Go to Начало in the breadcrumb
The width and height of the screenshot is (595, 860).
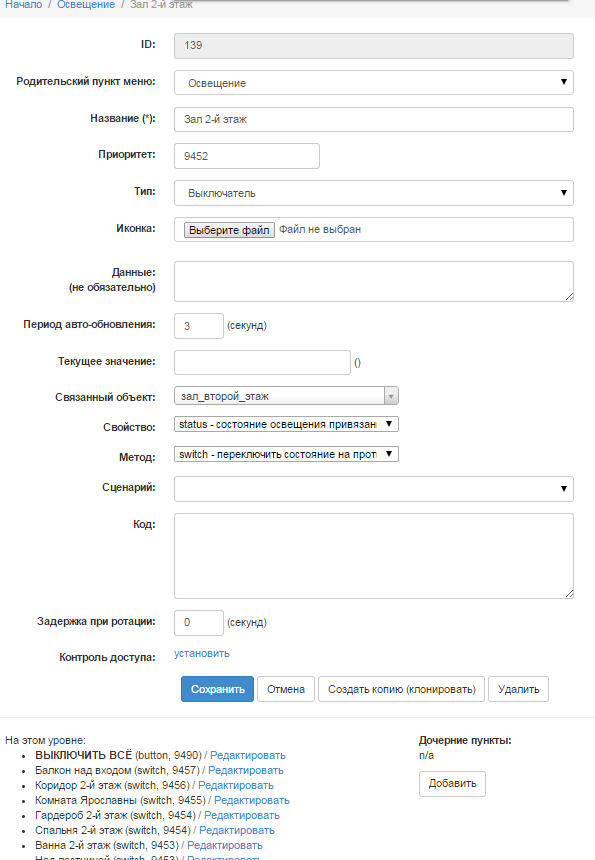[x=24, y=4]
